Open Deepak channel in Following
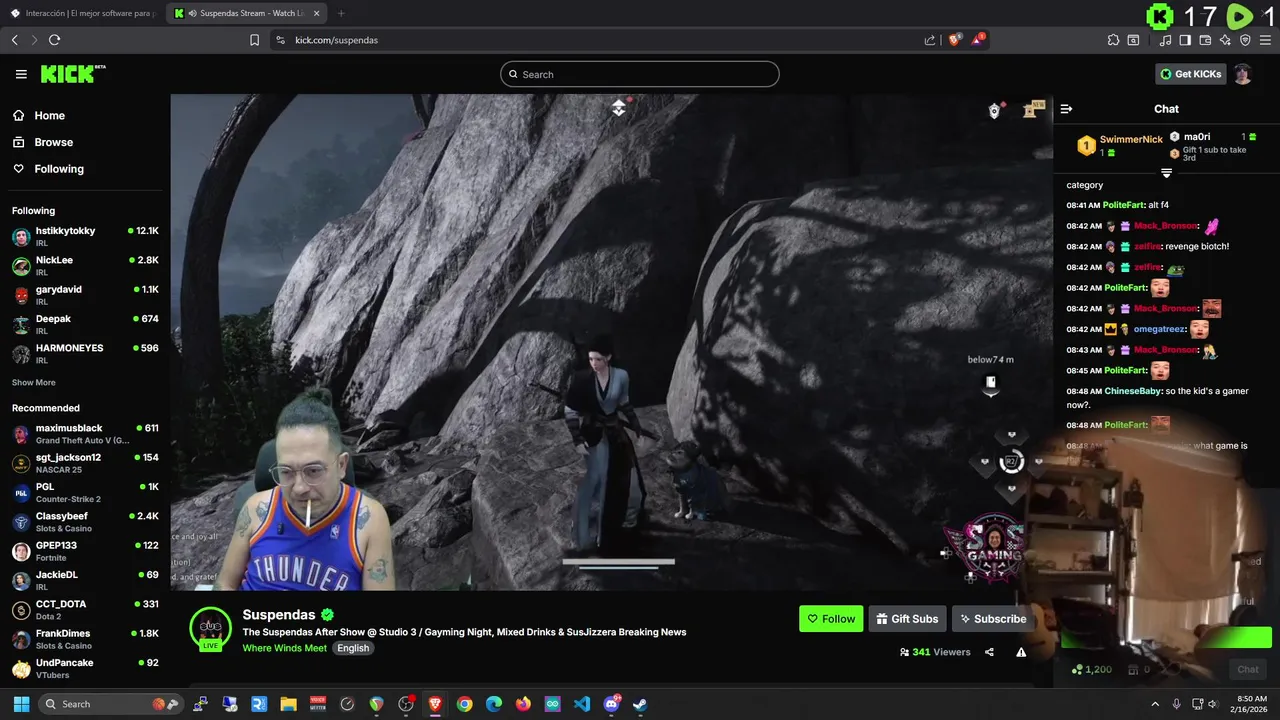This screenshot has width=1280, height=720. 85,324
